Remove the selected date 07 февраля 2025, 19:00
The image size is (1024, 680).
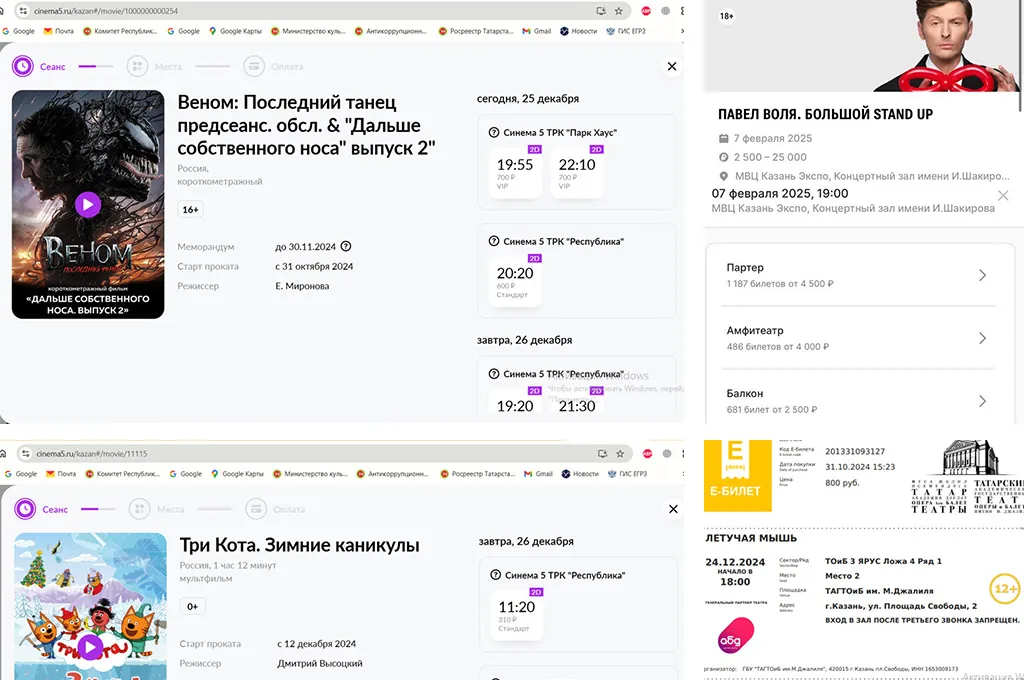1003,195
